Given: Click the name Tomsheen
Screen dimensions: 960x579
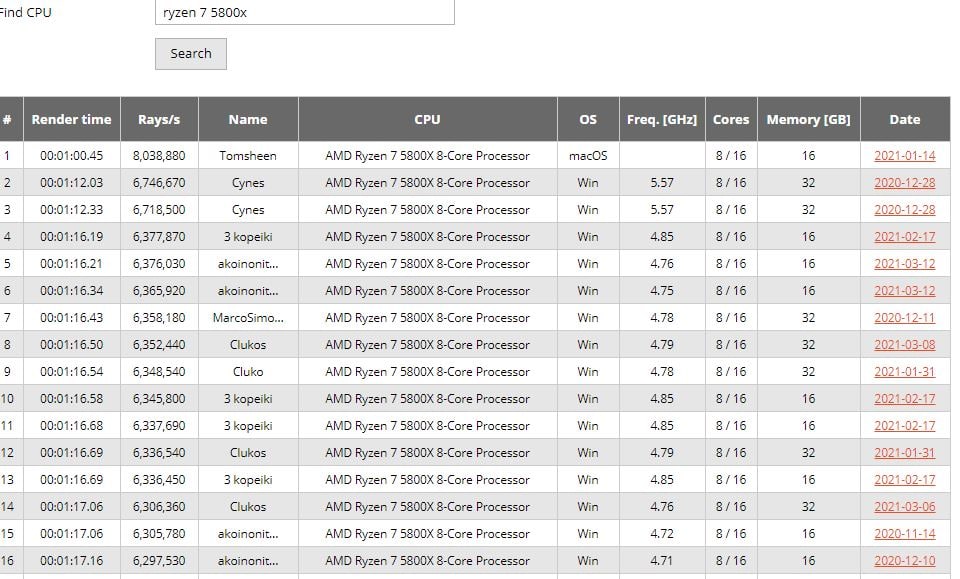Looking at the screenshot, I should point(248,155).
